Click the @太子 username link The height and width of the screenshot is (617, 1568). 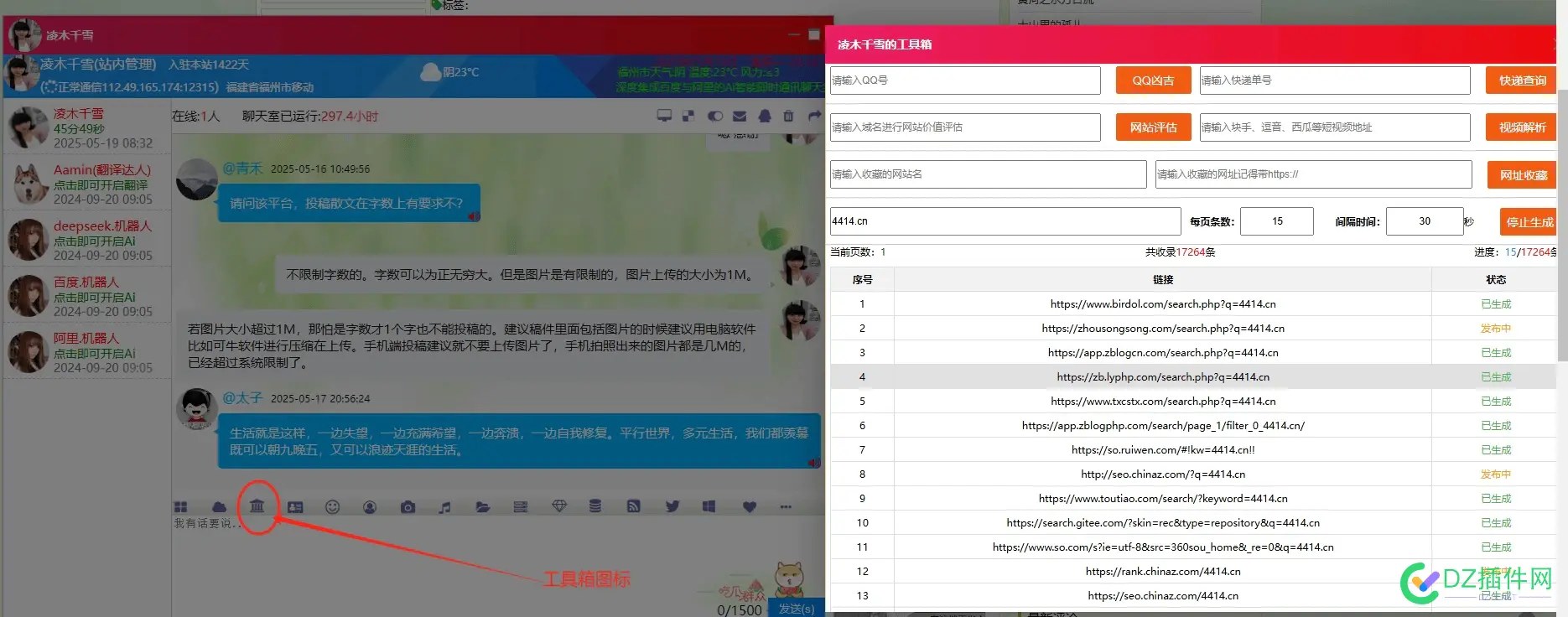(x=242, y=398)
